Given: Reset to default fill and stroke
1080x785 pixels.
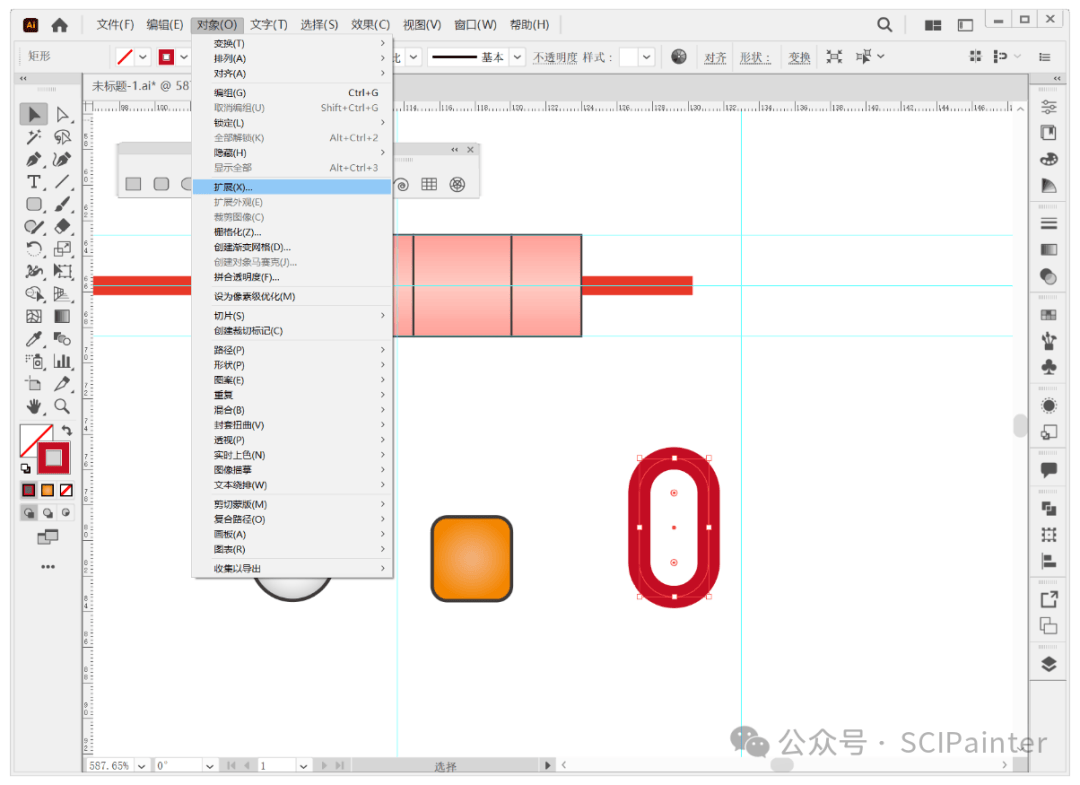Looking at the screenshot, I should 25,469.
